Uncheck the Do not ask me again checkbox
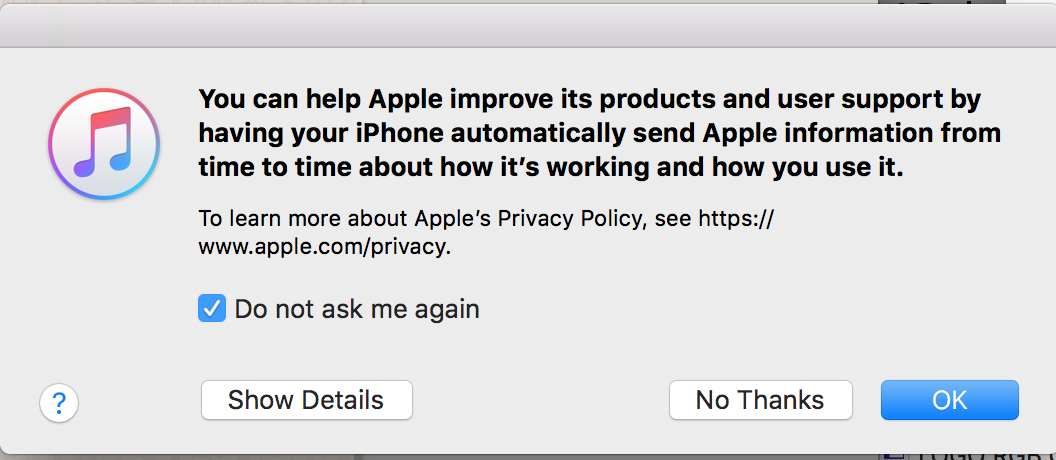The height and width of the screenshot is (460, 1056). pyautogui.click(x=212, y=309)
